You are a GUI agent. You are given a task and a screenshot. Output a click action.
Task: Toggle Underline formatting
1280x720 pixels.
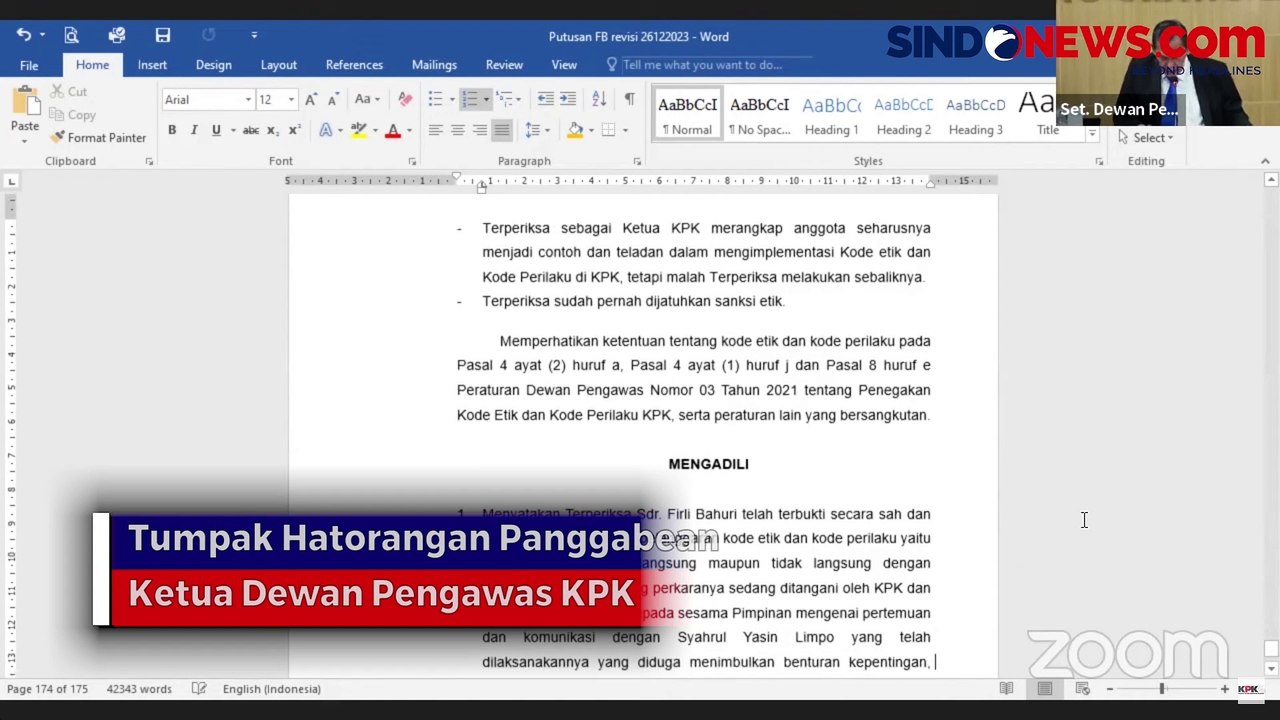point(215,130)
